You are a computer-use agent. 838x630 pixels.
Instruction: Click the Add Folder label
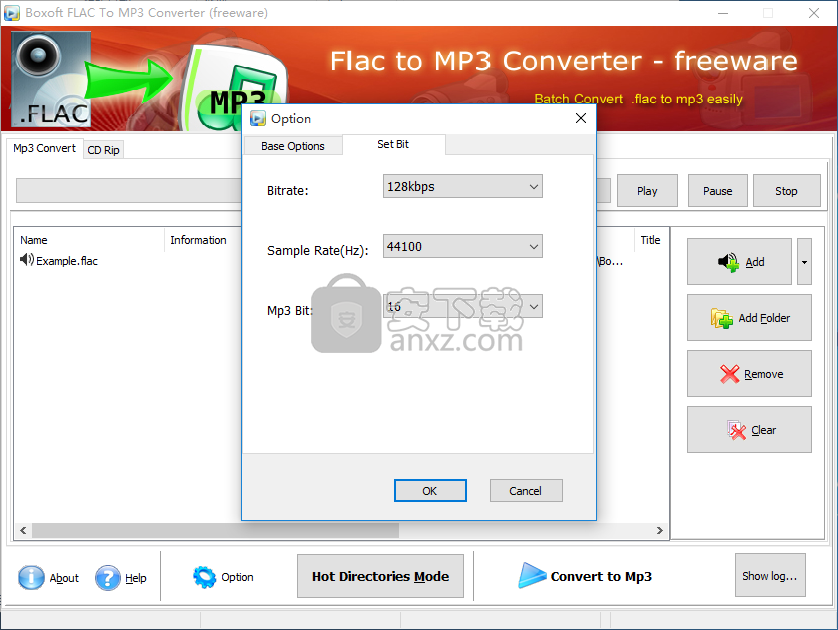click(764, 318)
